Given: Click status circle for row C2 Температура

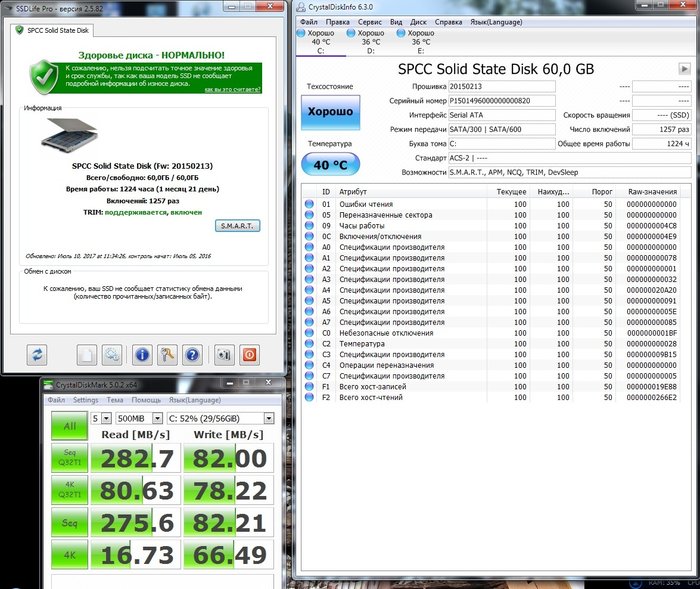Looking at the screenshot, I should tap(309, 343).
